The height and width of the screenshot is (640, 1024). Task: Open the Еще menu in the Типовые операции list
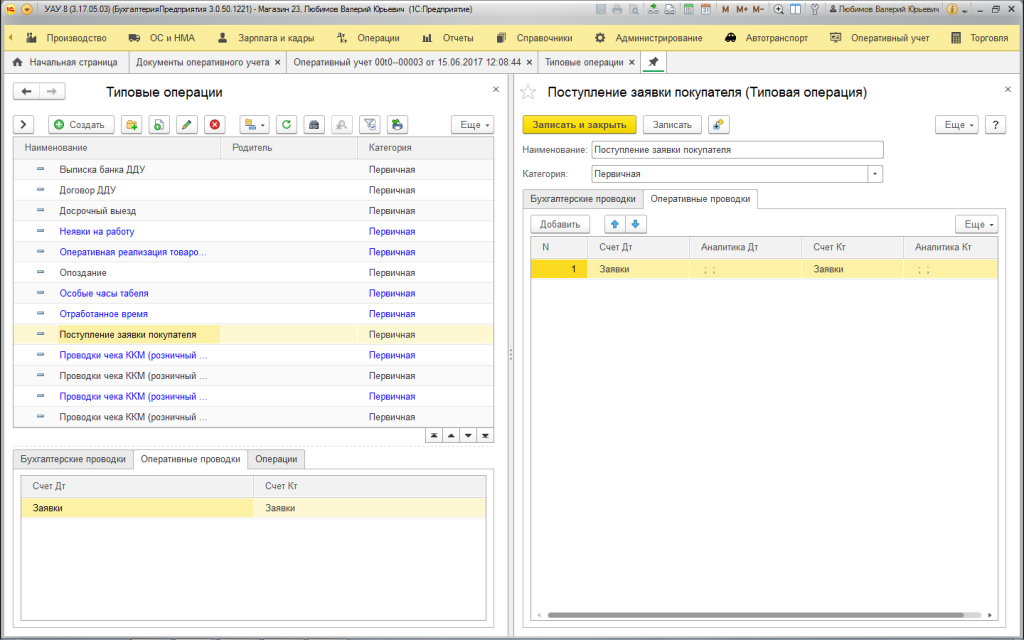pos(472,125)
